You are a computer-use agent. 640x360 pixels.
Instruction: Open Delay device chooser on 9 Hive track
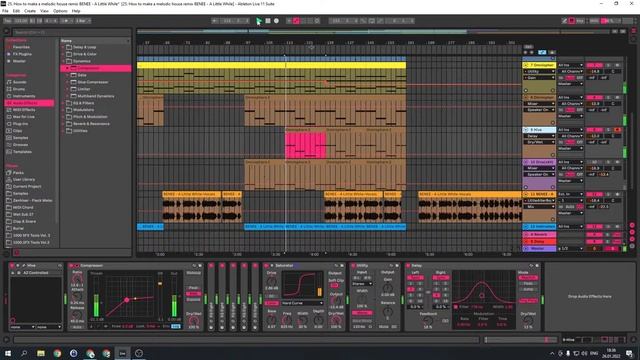[539, 136]
